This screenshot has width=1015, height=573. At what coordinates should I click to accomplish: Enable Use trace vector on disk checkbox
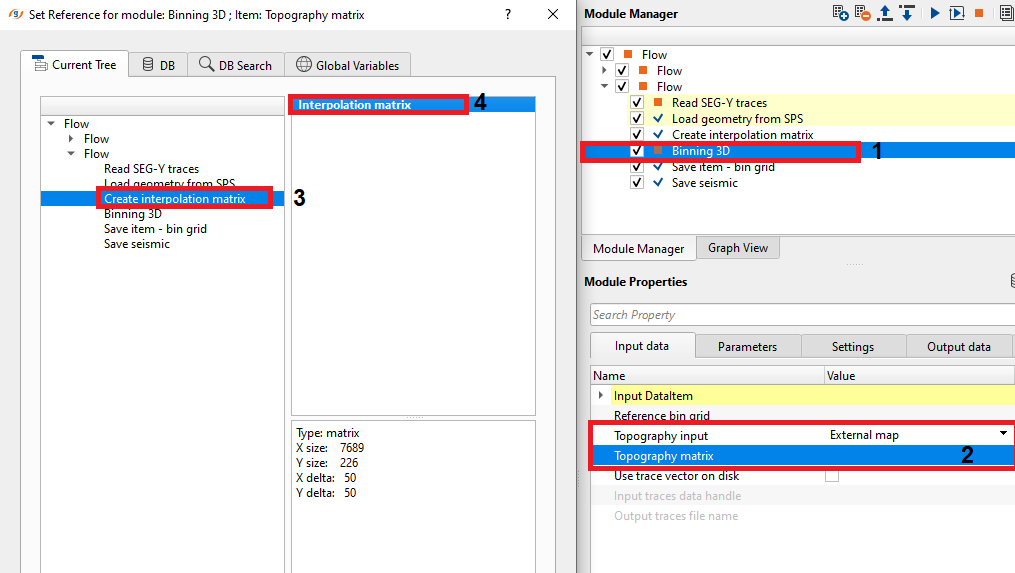point(831,476)
